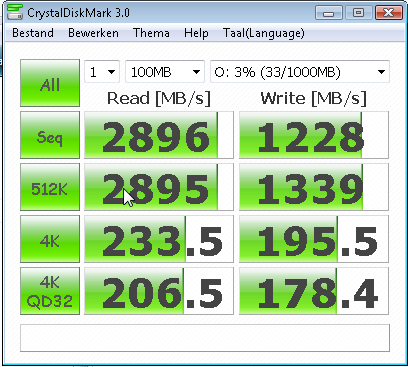Image resolution: width=408 pixels, height=367 pixels.
Task: Maximize the CrystalDiskMark window
Action: [359, 13]
